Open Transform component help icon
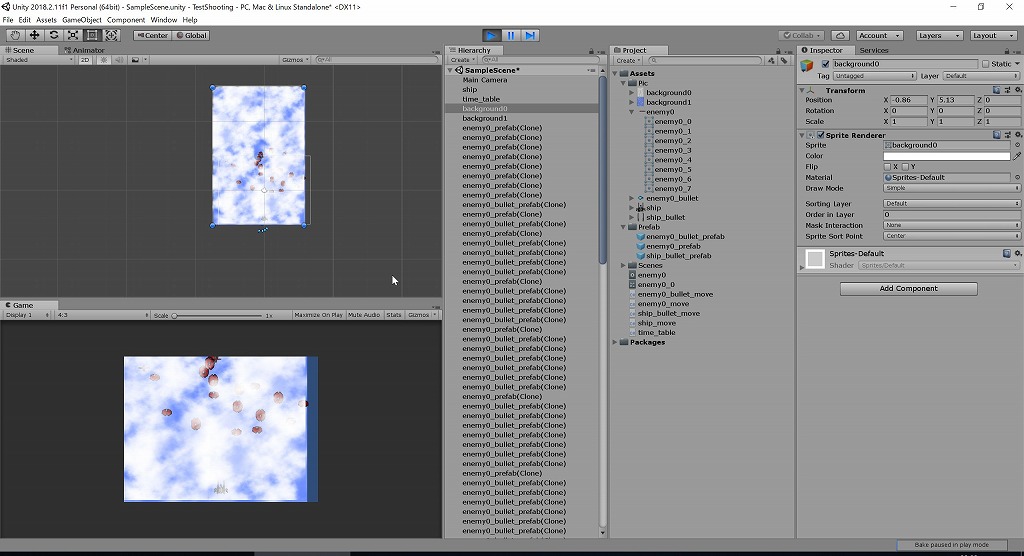1024x556 pixels. click(997, 90)
